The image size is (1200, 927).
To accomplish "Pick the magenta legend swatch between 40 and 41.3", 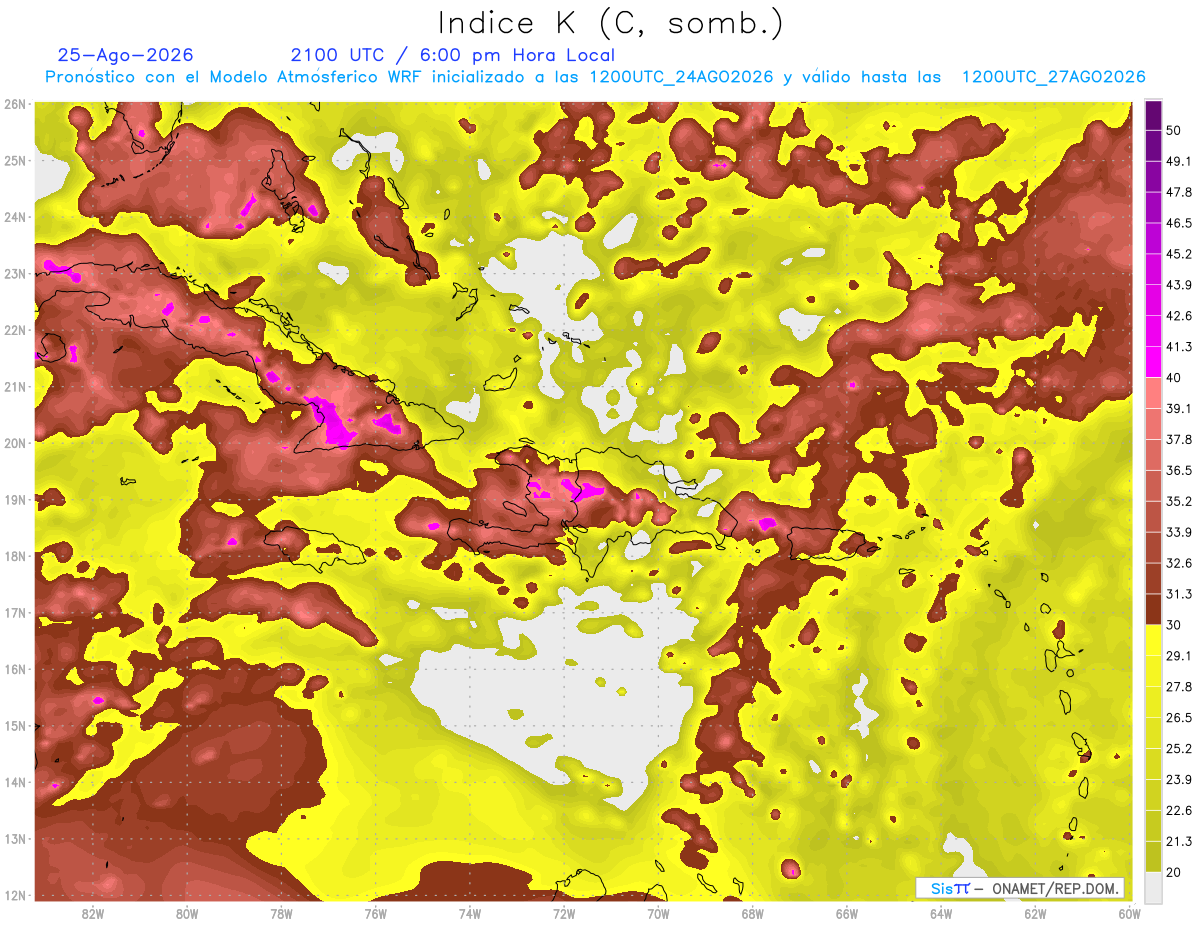I will 1153,362.
